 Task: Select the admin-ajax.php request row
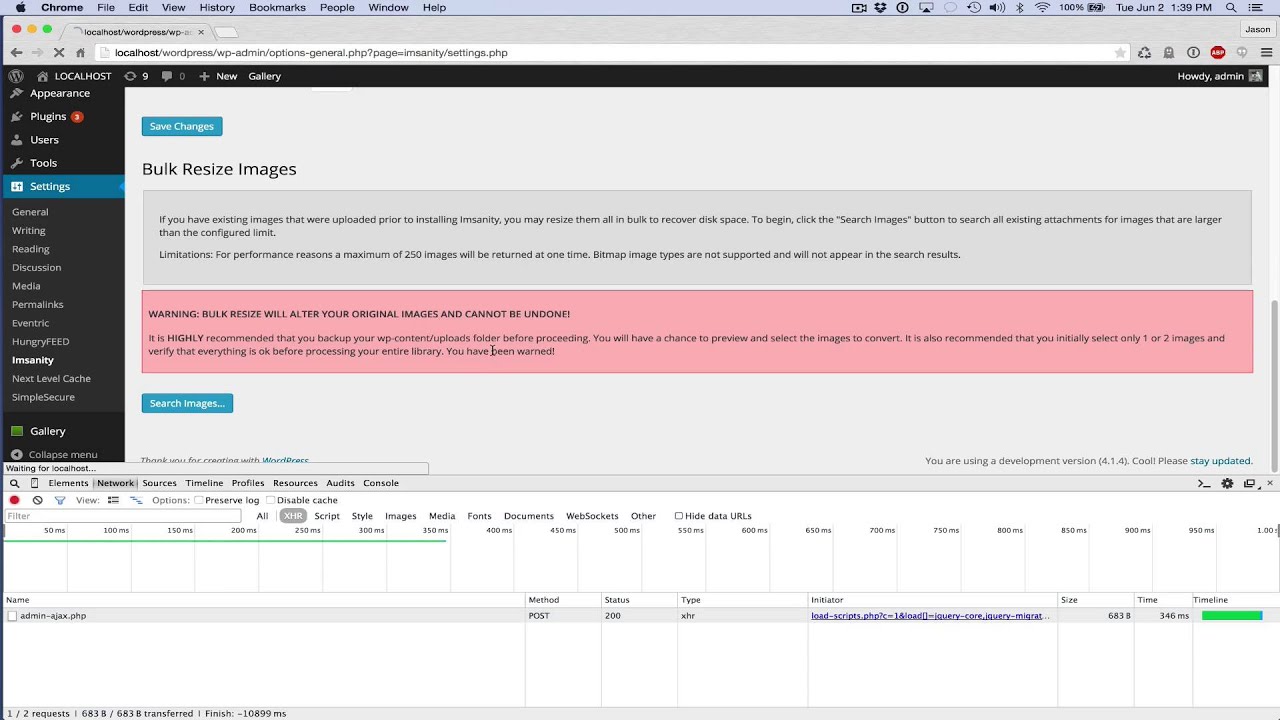(x=640, y=616)
